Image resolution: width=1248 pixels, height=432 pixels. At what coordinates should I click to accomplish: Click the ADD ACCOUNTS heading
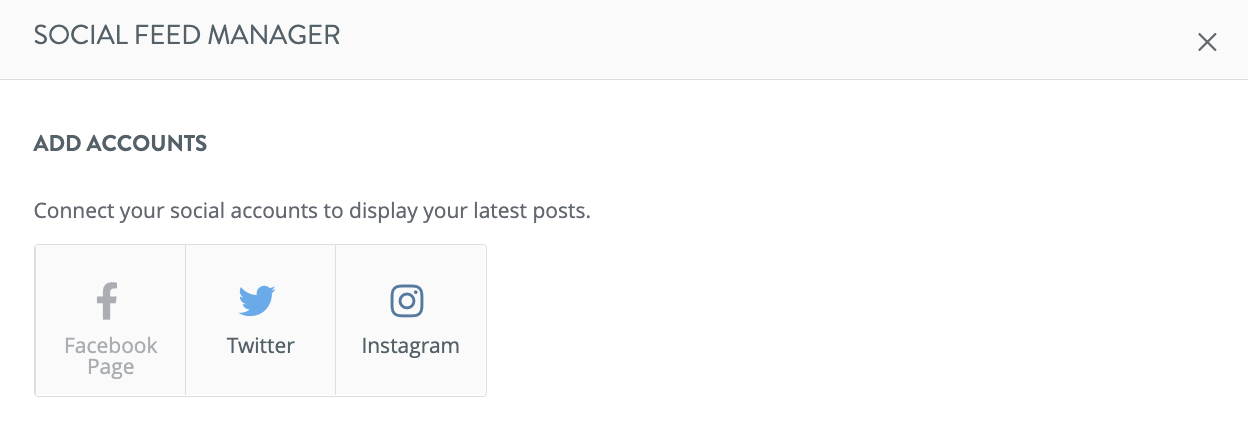[120, 144]
